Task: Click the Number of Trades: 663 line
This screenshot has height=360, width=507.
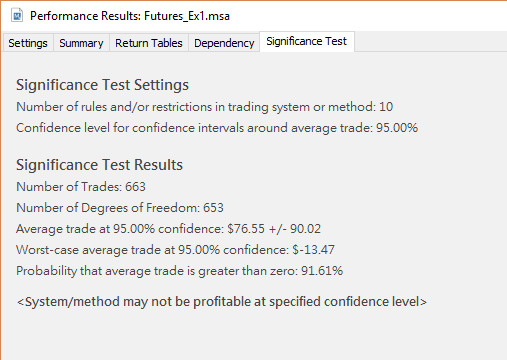Action: (x=81, y=187)
